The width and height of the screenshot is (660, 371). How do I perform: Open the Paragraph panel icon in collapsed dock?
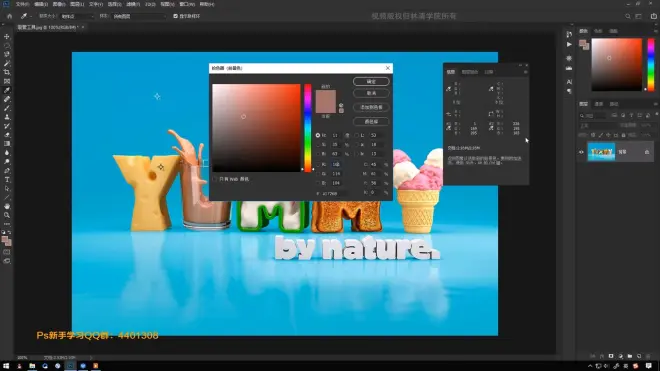click(569, 91)
